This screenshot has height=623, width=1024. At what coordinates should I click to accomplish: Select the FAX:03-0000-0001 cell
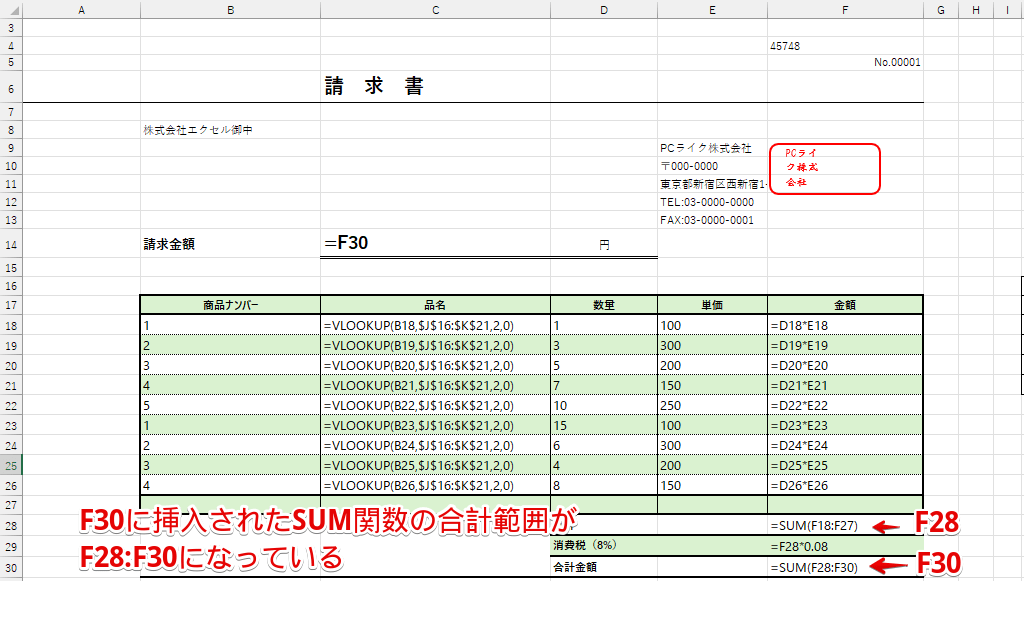(x=712, y=220)
